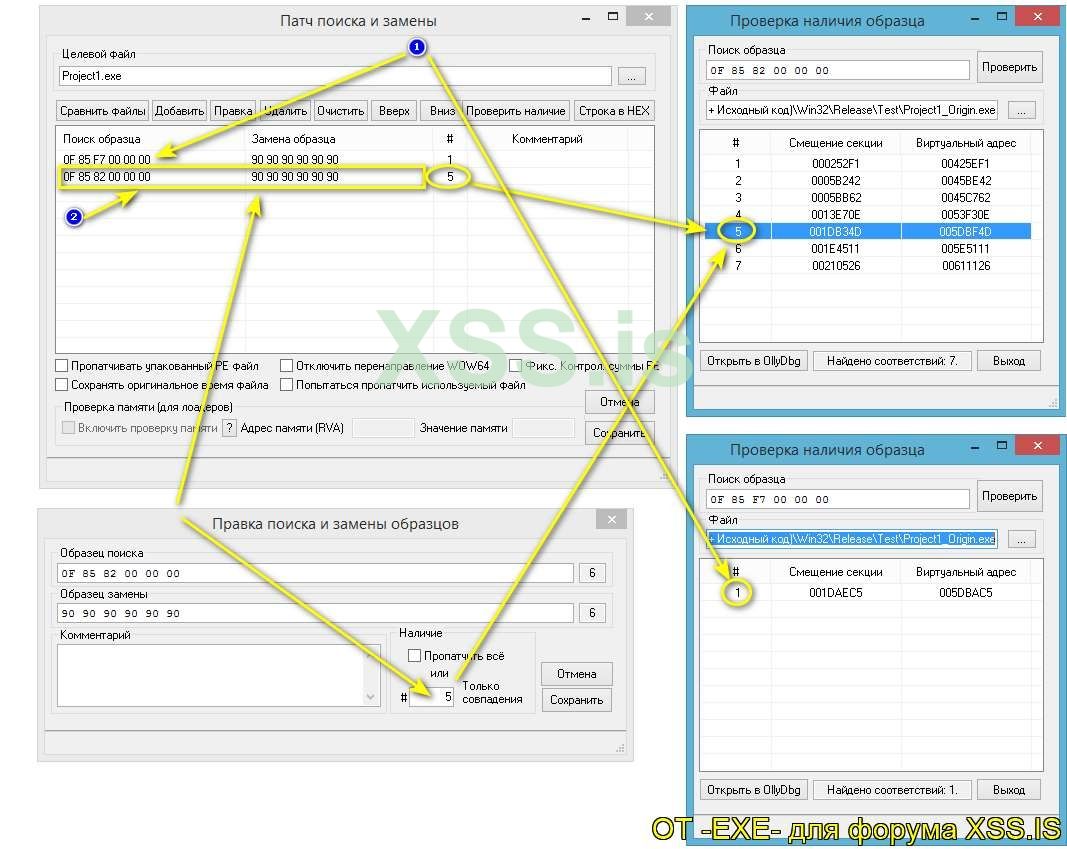
Task: Click Сохранить in the main patch window
Action: (619, 433)
